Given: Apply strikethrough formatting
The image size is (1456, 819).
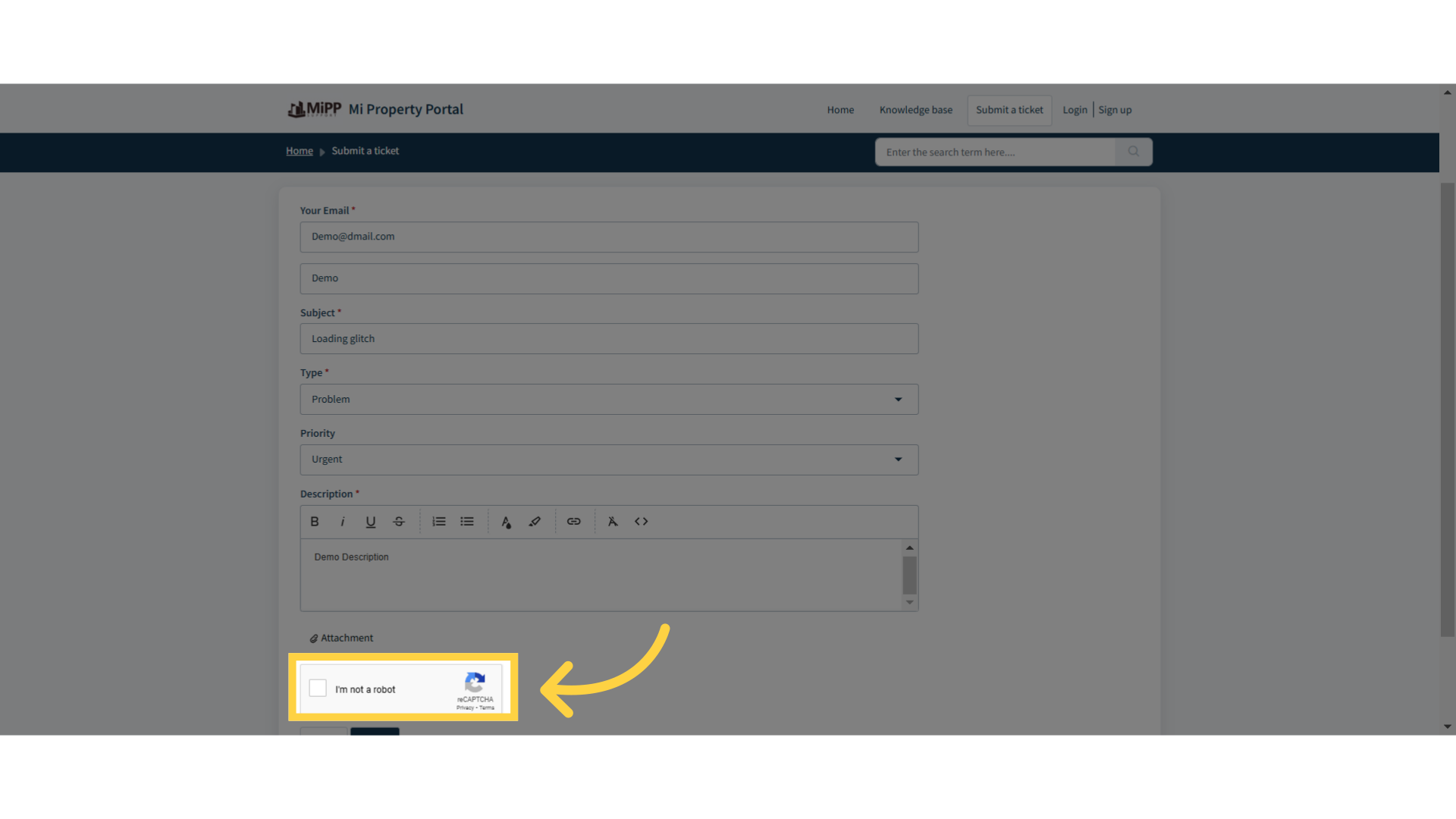Looking at the screenshot, I should [x=399, y=522].
